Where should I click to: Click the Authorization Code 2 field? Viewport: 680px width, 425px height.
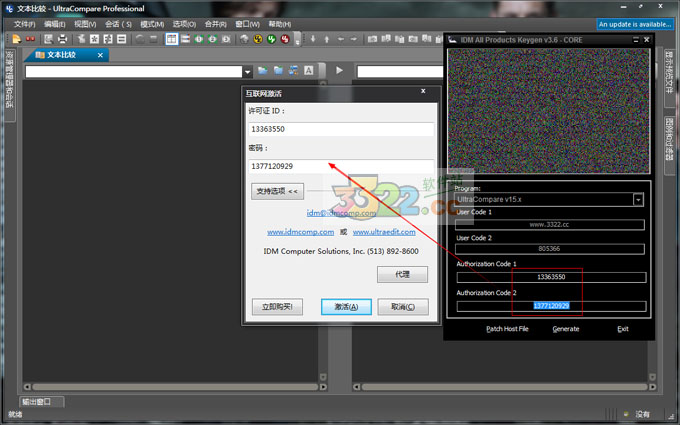coord(551,306)
